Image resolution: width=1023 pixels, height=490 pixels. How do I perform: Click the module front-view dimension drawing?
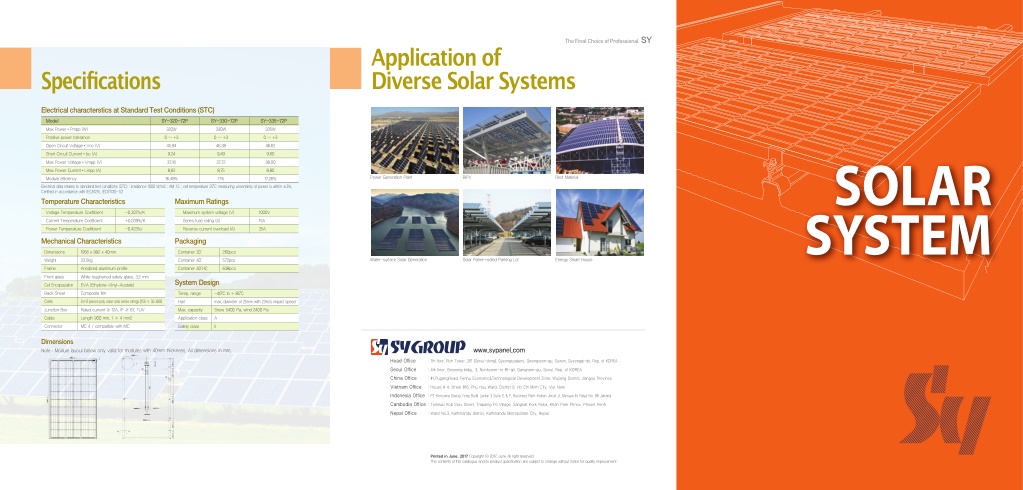click(x=73, y=396)
